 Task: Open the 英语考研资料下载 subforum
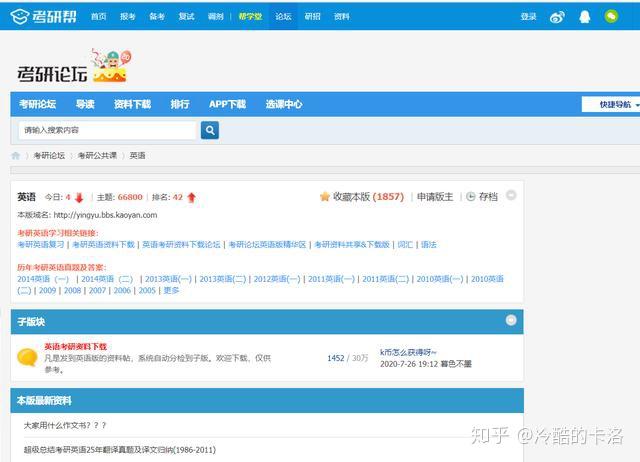pyautogui.click(x=75, y=346)
